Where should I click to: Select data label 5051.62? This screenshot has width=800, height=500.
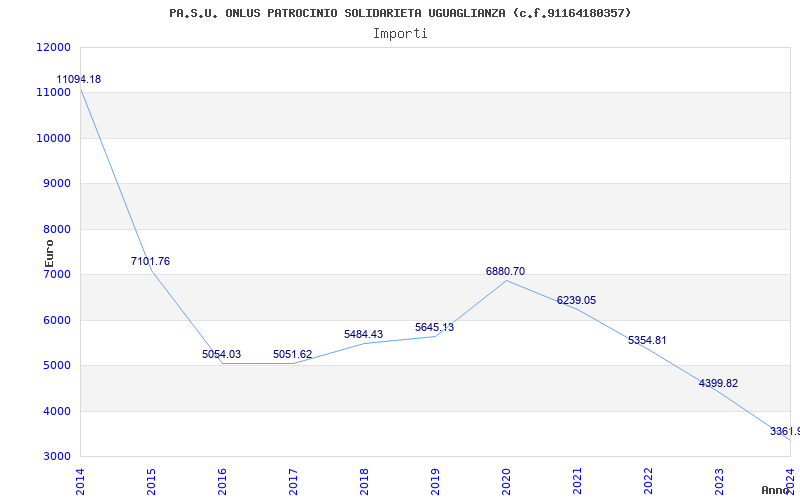pyautogui.click(x=292, y=354)
